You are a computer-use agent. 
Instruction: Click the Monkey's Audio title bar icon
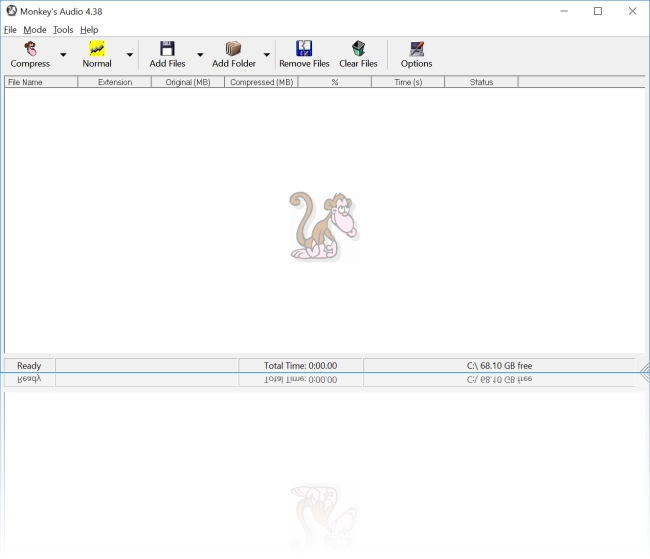point(12,11)
